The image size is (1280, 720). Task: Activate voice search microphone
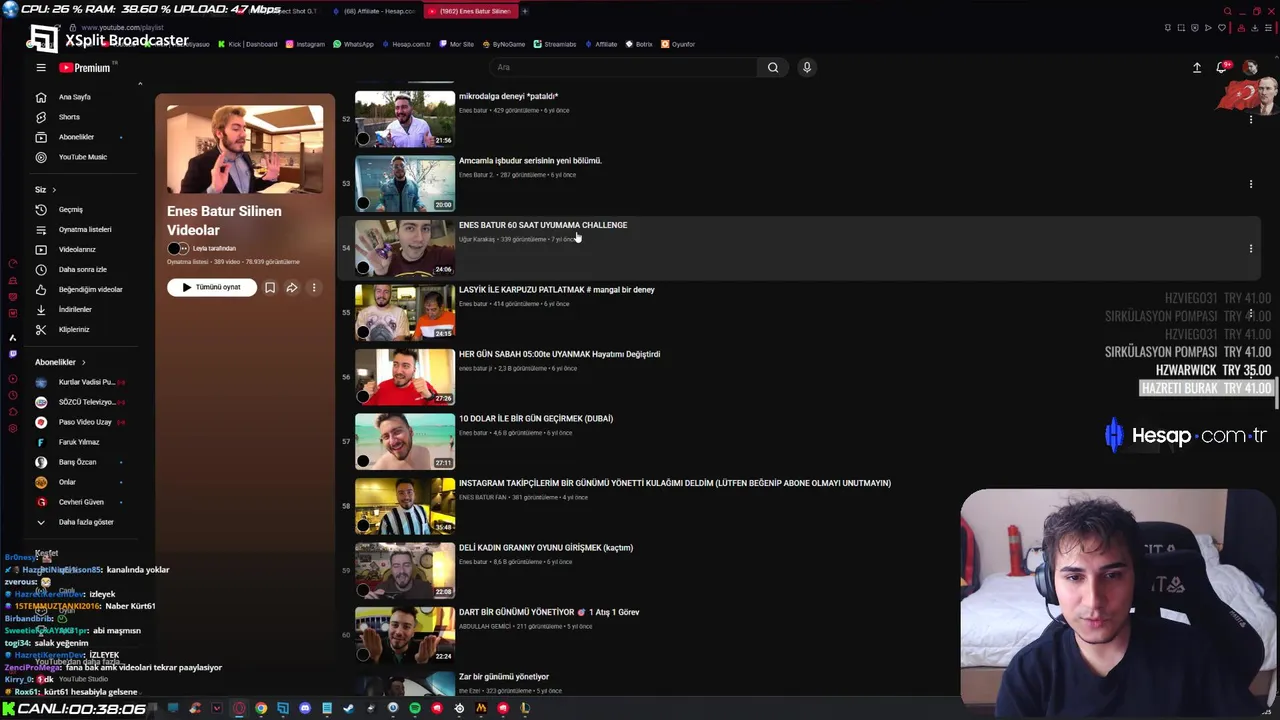point(807,68)
